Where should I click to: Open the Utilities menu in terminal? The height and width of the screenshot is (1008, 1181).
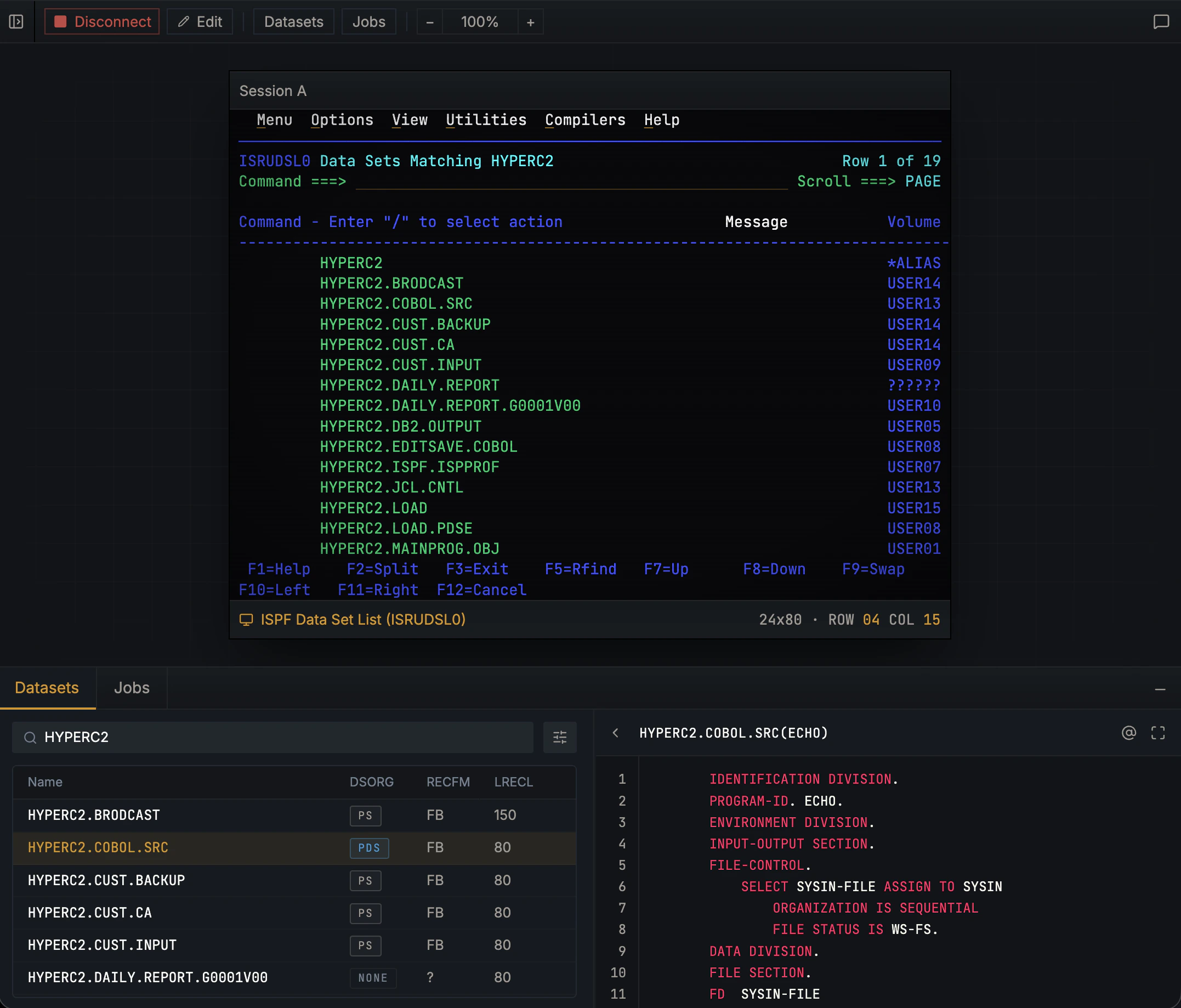click(486, 120)
